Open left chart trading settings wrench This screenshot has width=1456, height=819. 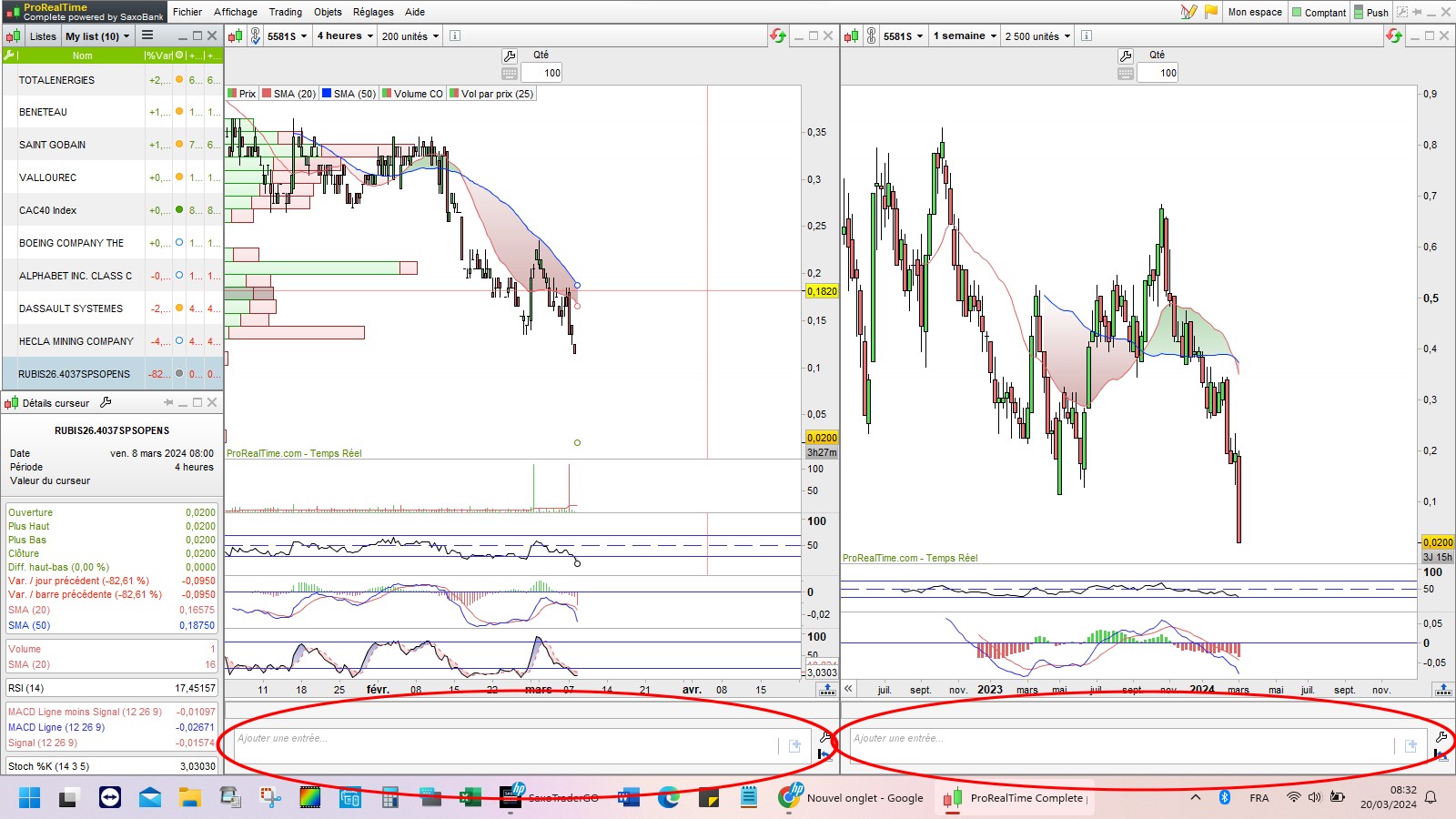click(x=510, y=56)
